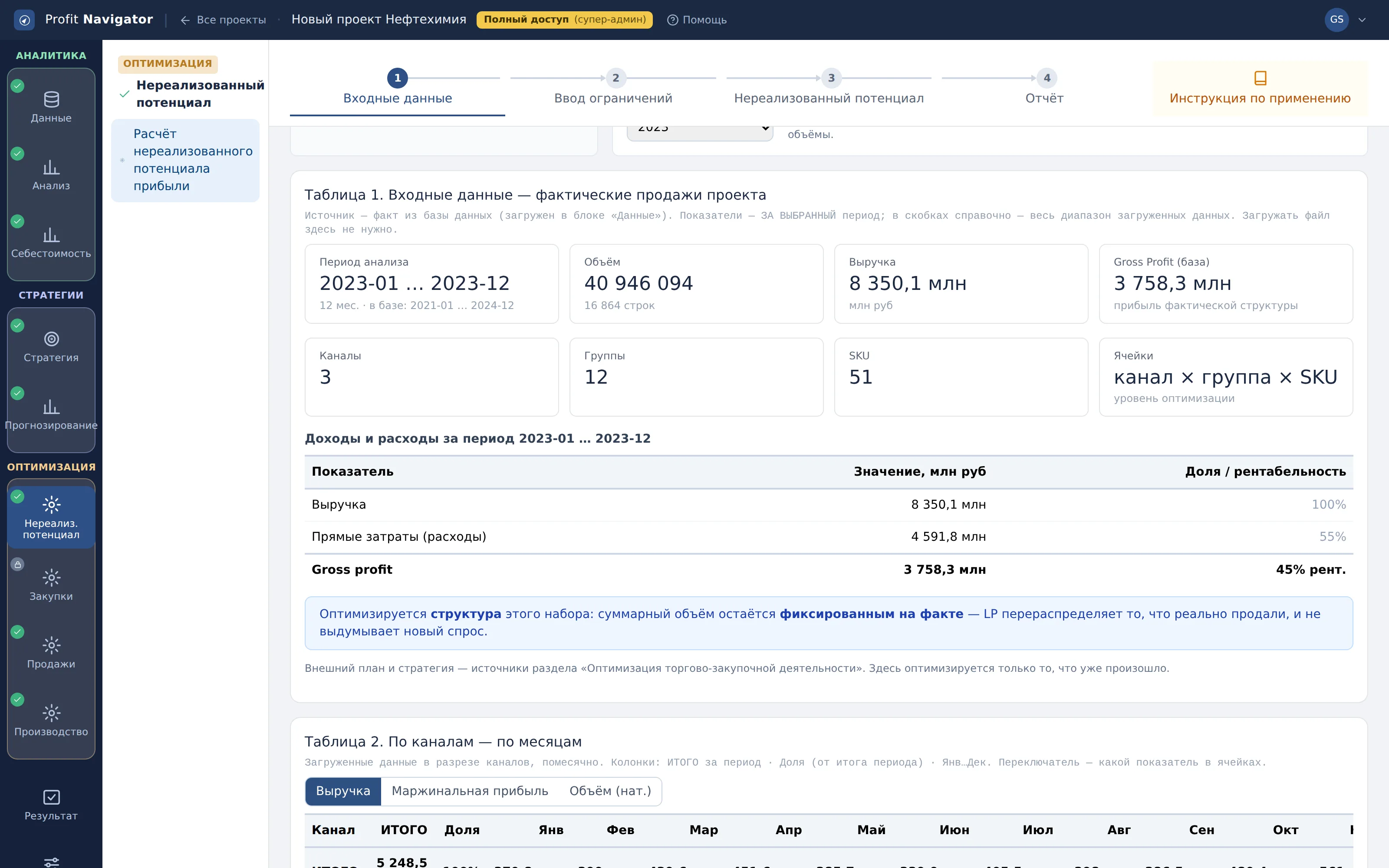
Task: Open the locked Закупки section
Action: (x=51, y=585)
